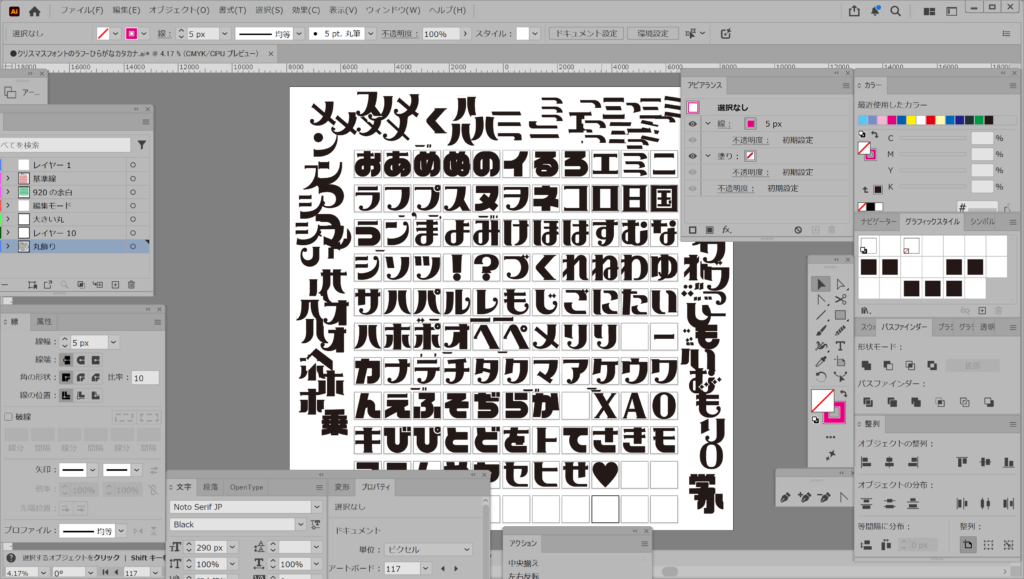
Task: Switch to the ナビゲーター tab
Action: point(877,221)
